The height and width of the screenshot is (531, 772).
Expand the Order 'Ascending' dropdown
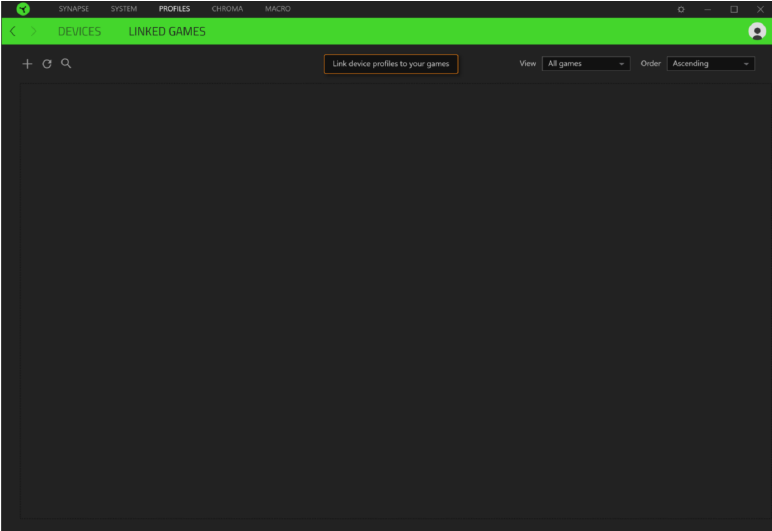point(710,63)
